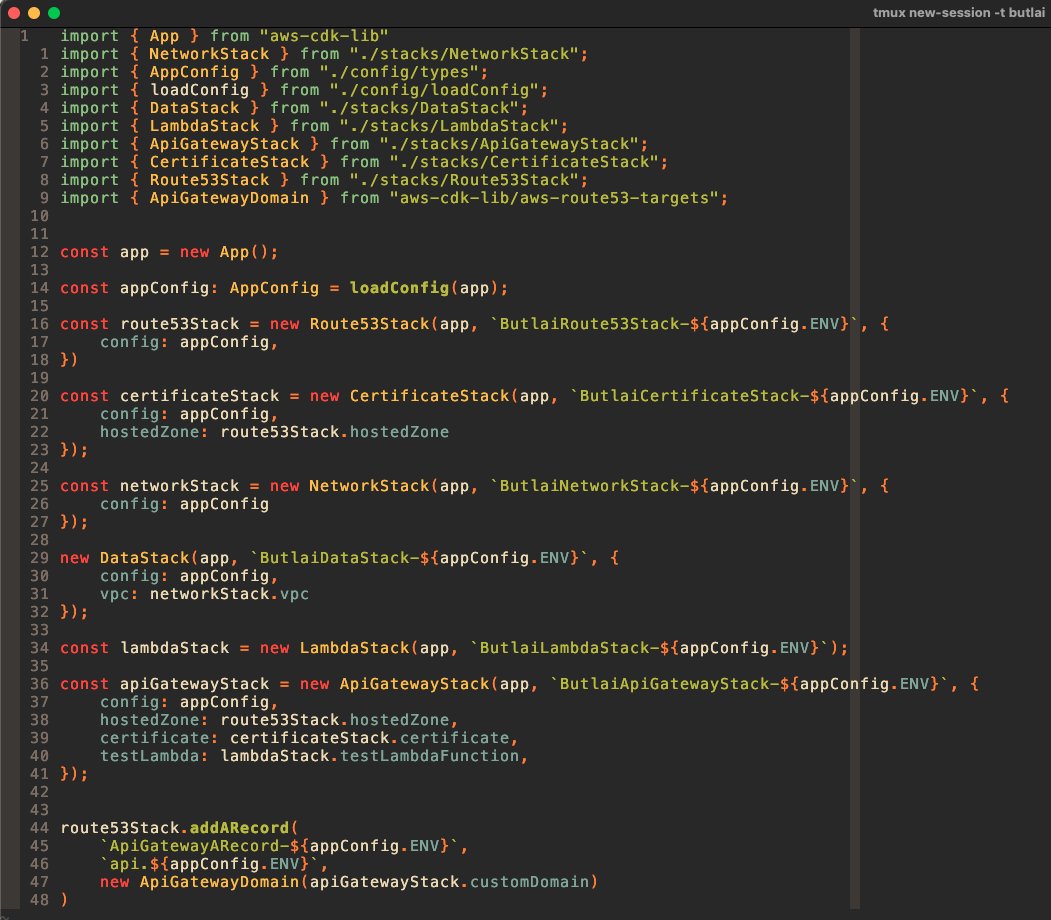Click the "./stacks/CertificateStack" import path

click(x=523, y=162)
